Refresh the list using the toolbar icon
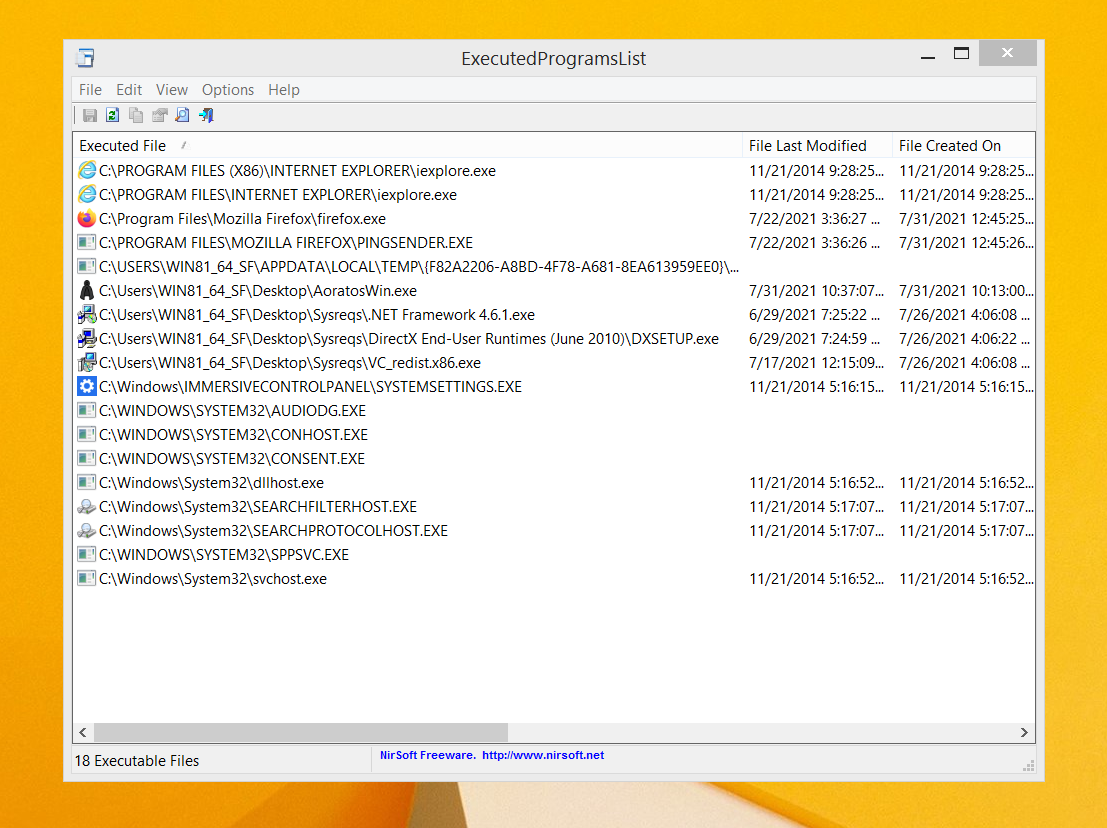1107x828 pixels. [x=113, y=115]
